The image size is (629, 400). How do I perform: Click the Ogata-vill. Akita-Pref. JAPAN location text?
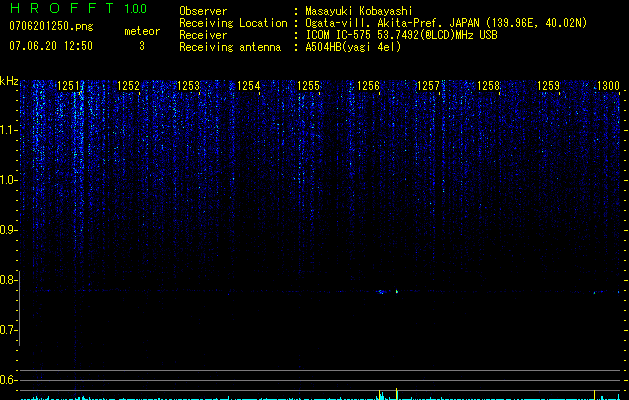click(x=446, y=23)
